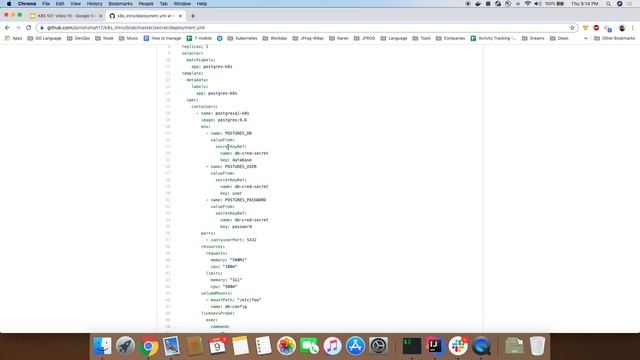This screenshot has width=640, height=360.
Task: Open Chrome Edit menu
Action: [x=60, y=4]
